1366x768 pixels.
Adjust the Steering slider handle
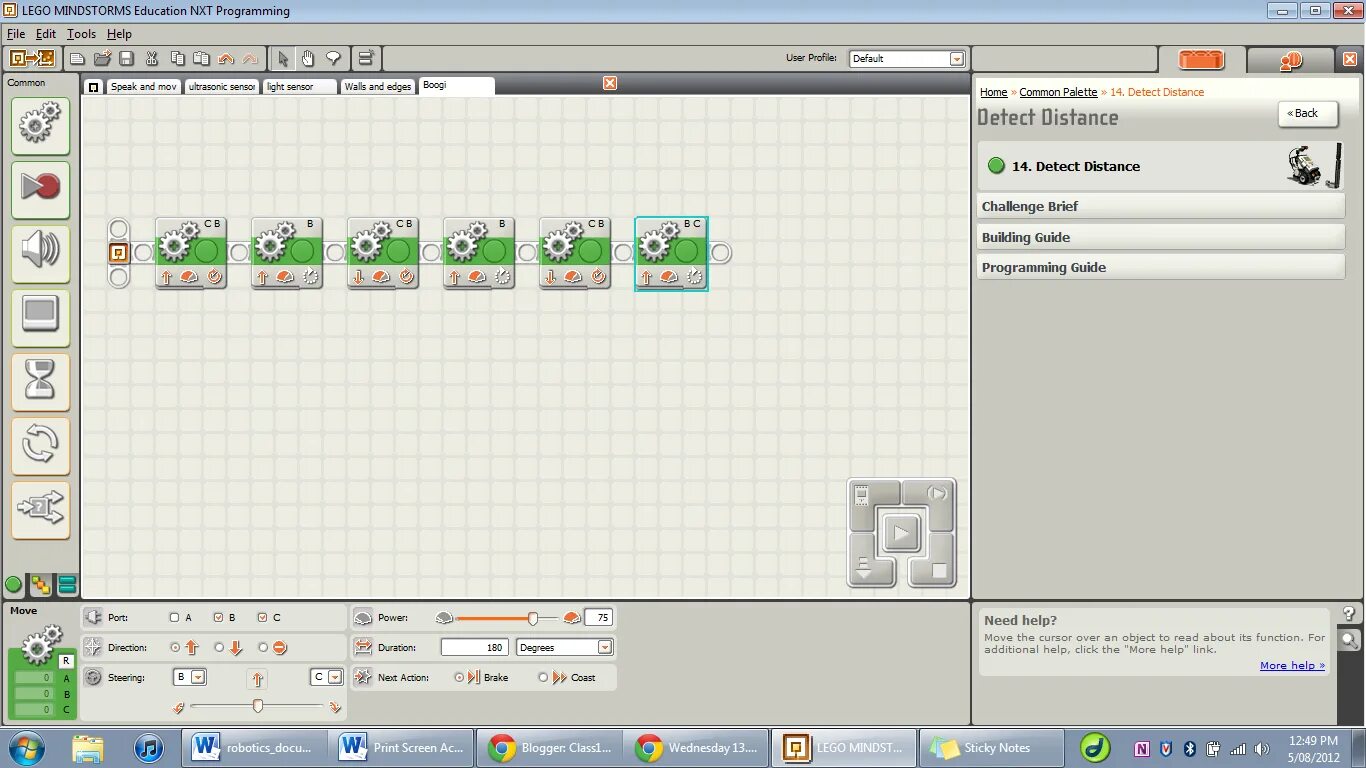pyautogui.click(x=258, y=706)
